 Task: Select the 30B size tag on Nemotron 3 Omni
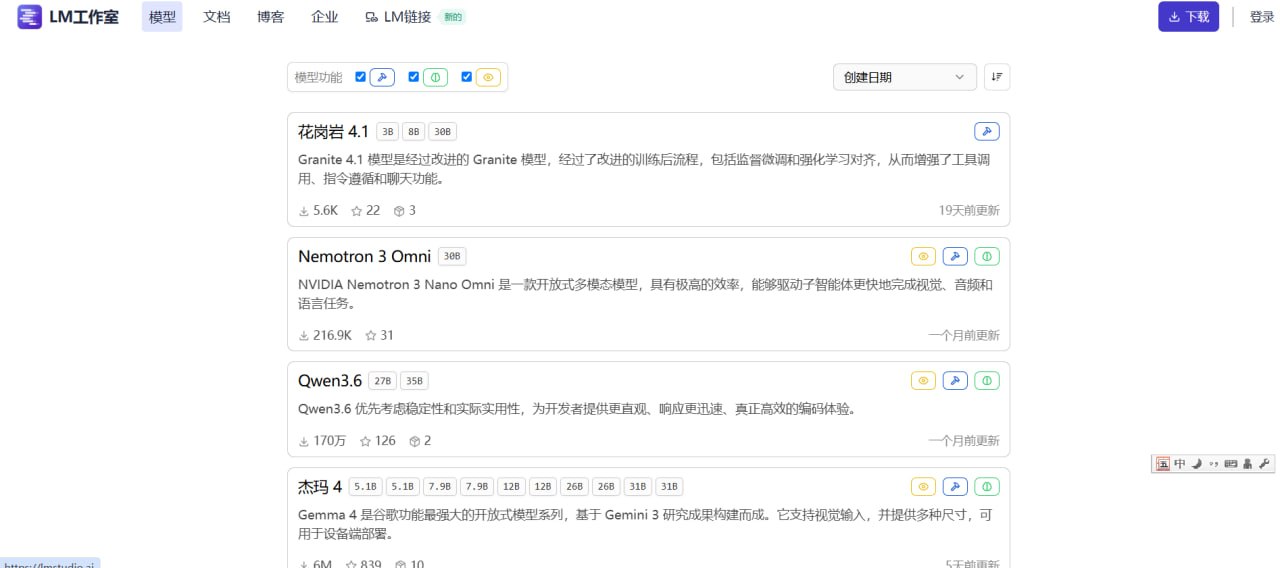point(452,256)
